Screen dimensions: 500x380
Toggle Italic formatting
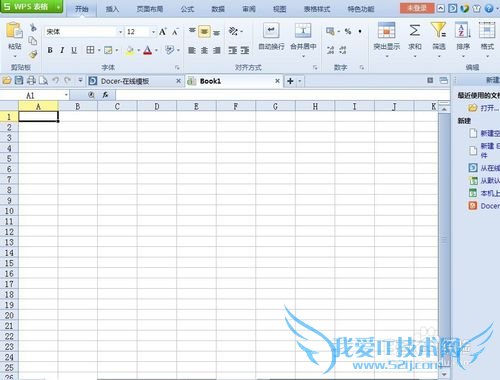tap(62, 50)
